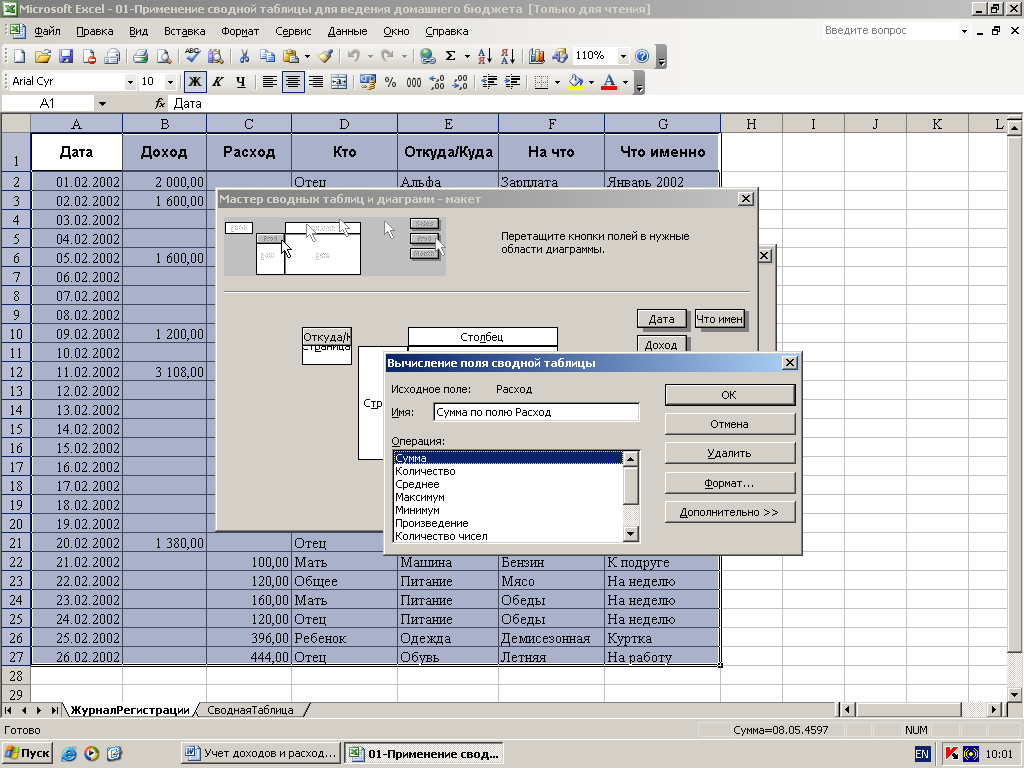Click Decrease Decimal icon

460,82
